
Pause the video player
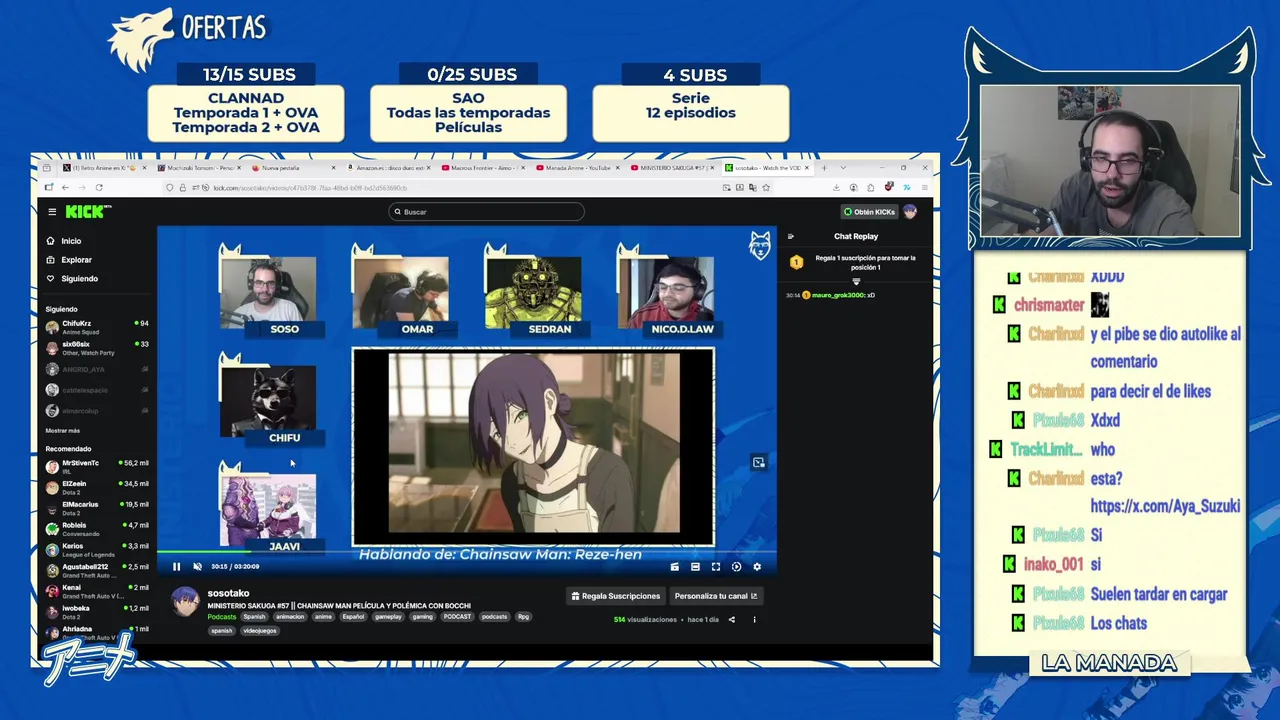click(x=176, y=567)
